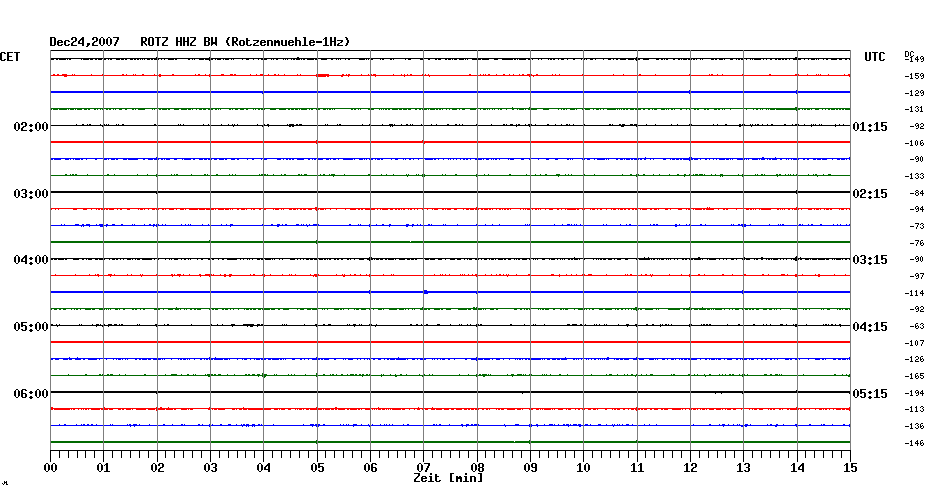Click the DC offset value -84
The height and width of the screenshot is (494, 930).
coord(916,193)
